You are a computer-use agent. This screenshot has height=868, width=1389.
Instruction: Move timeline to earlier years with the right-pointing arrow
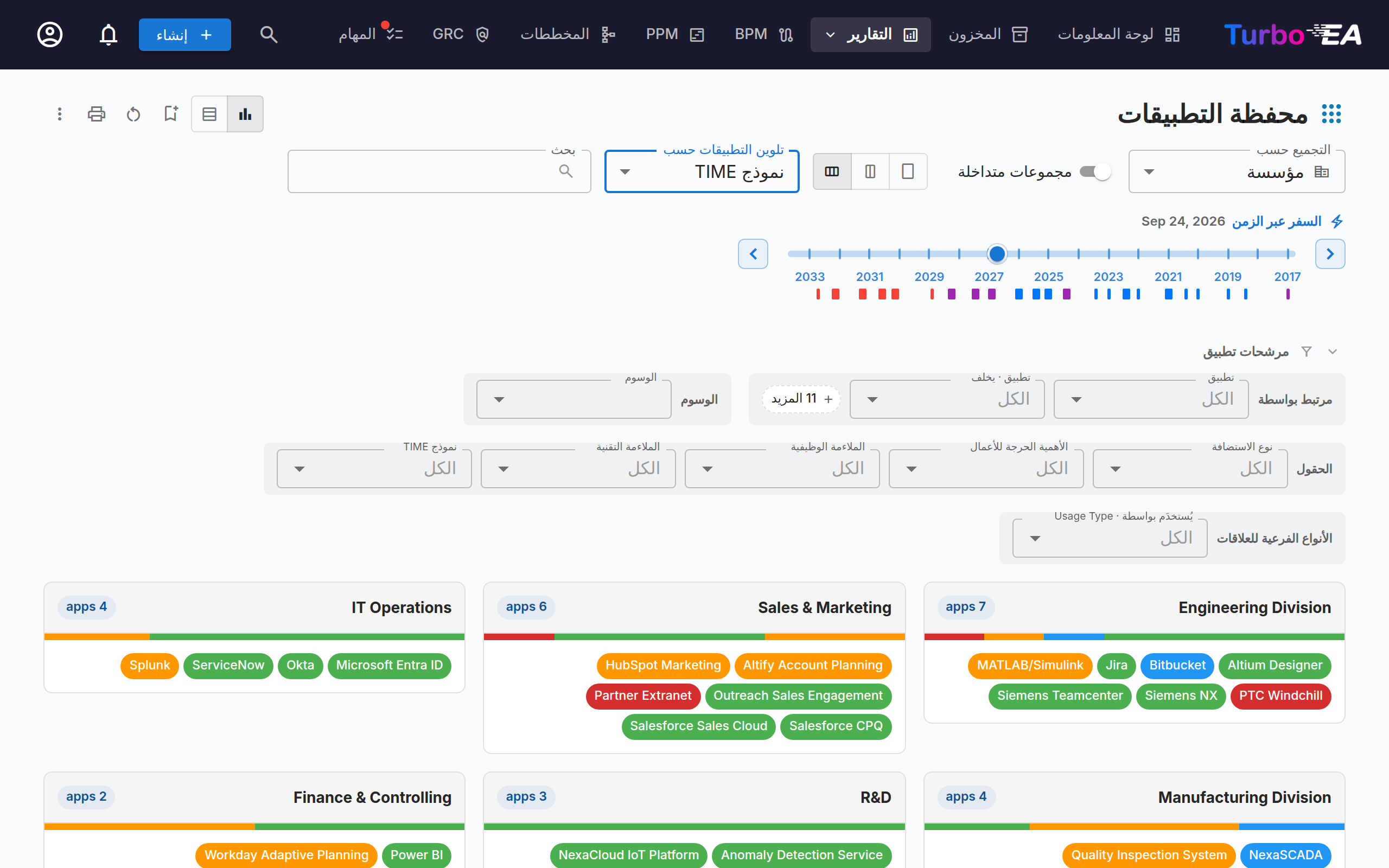coord(1330,254)
